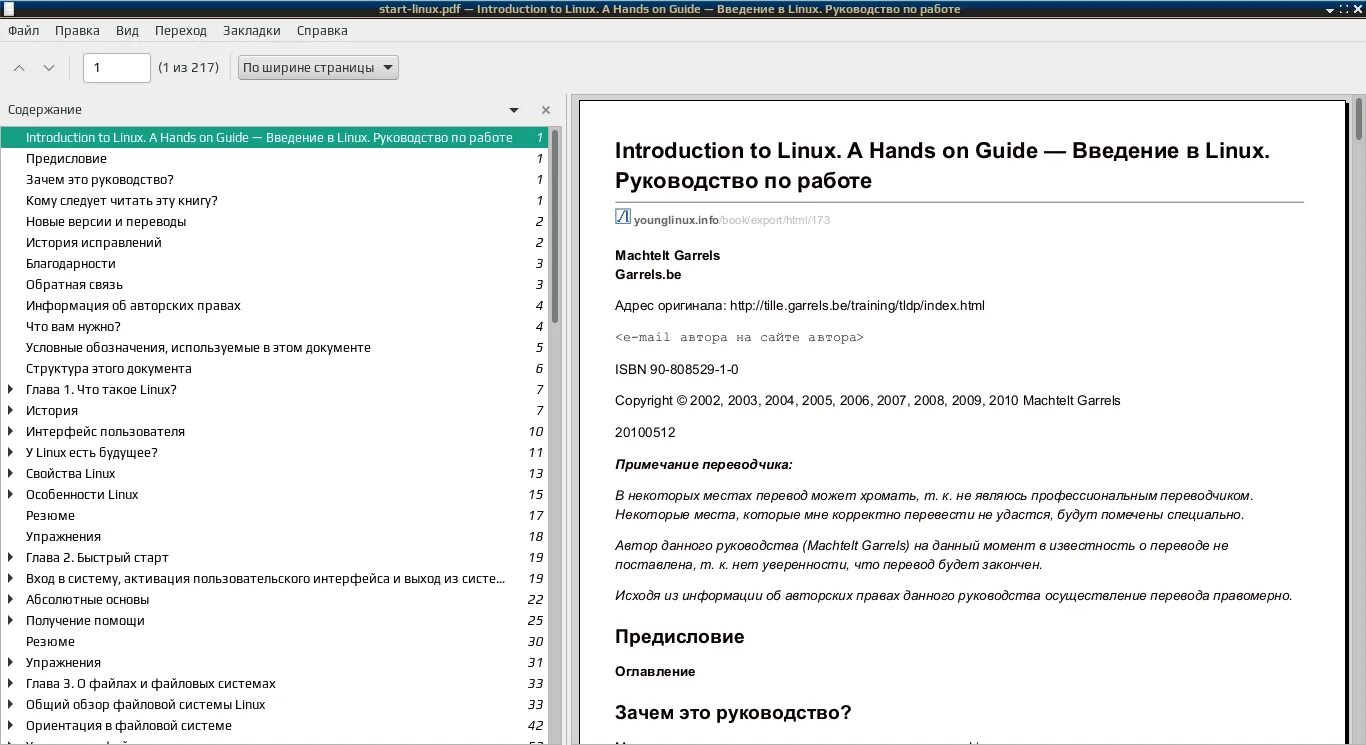Image resolution: width=1366 pixels, height=745 pixels.
Task: Select Зачем это руководство? in the outline
Action: pyautogui.click(x=275, y=180)
